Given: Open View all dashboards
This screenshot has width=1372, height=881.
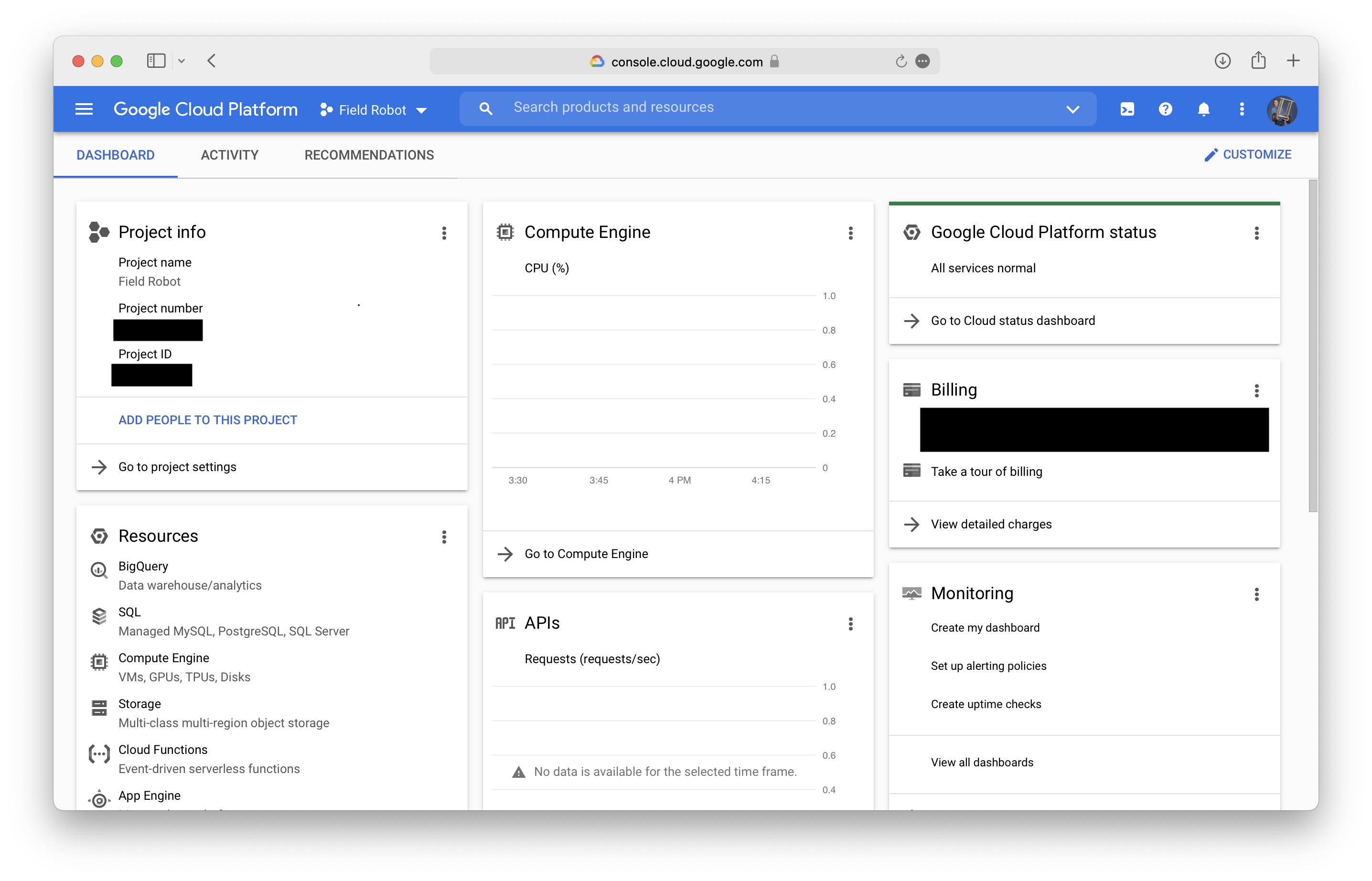Looking at the screenshot, I should click(x=982, y=763).
